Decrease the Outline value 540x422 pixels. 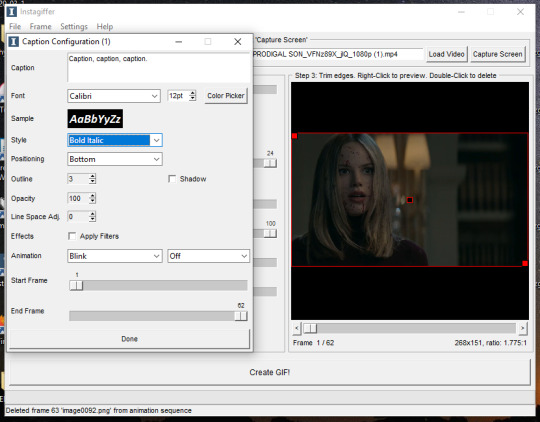tap(92, 181)
